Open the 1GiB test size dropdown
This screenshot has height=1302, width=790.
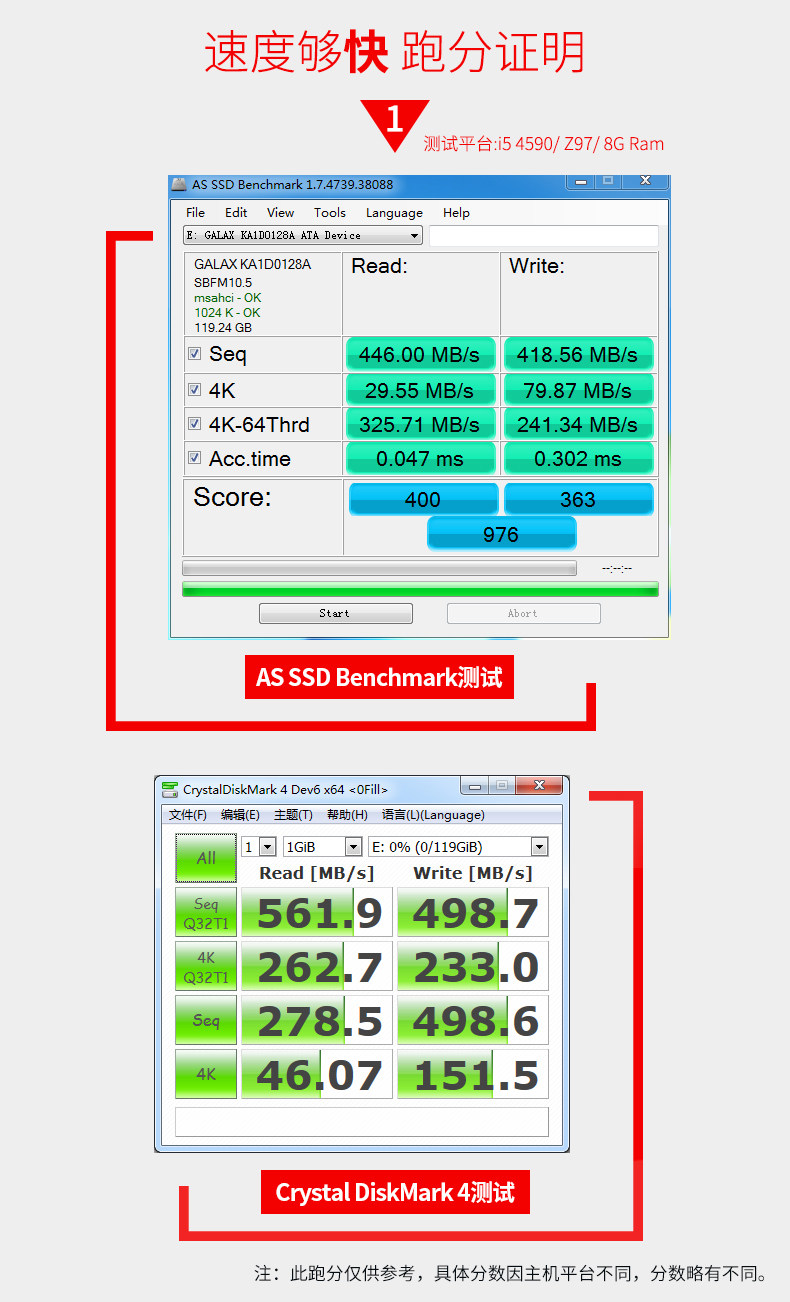(323, 847)
